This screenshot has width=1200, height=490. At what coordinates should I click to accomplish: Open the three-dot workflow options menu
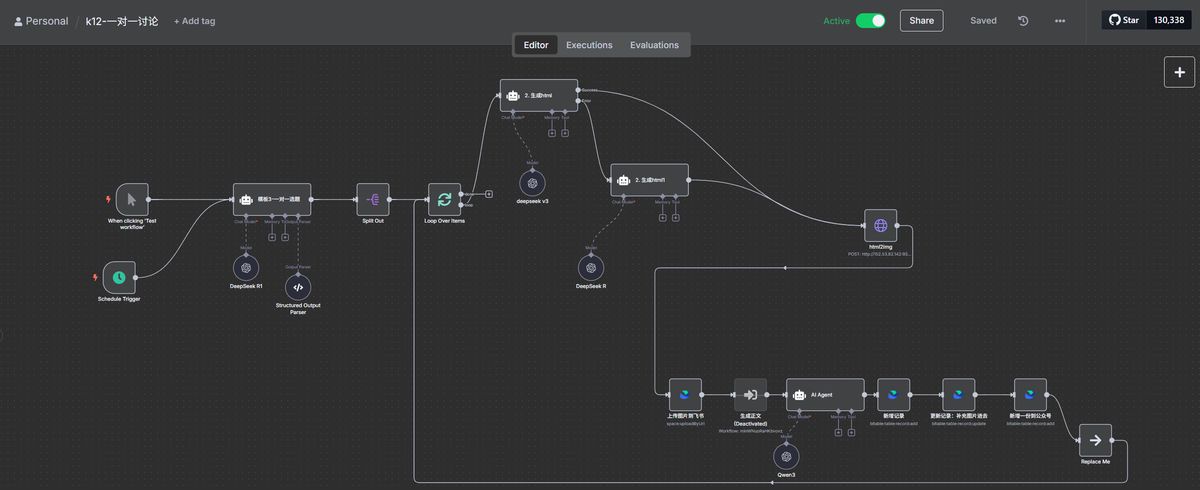tap(1060, 21)
